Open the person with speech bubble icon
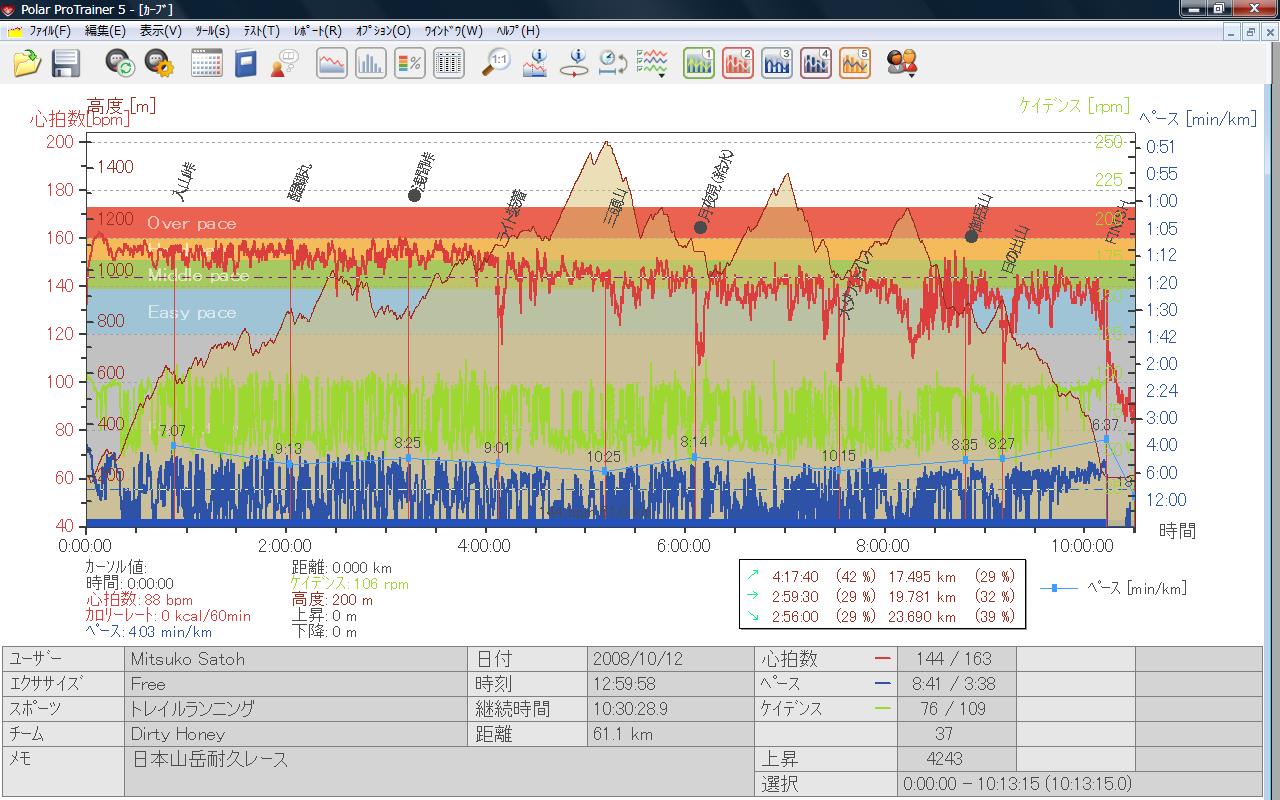This screenshot has width=1280, height=800. 283,64
